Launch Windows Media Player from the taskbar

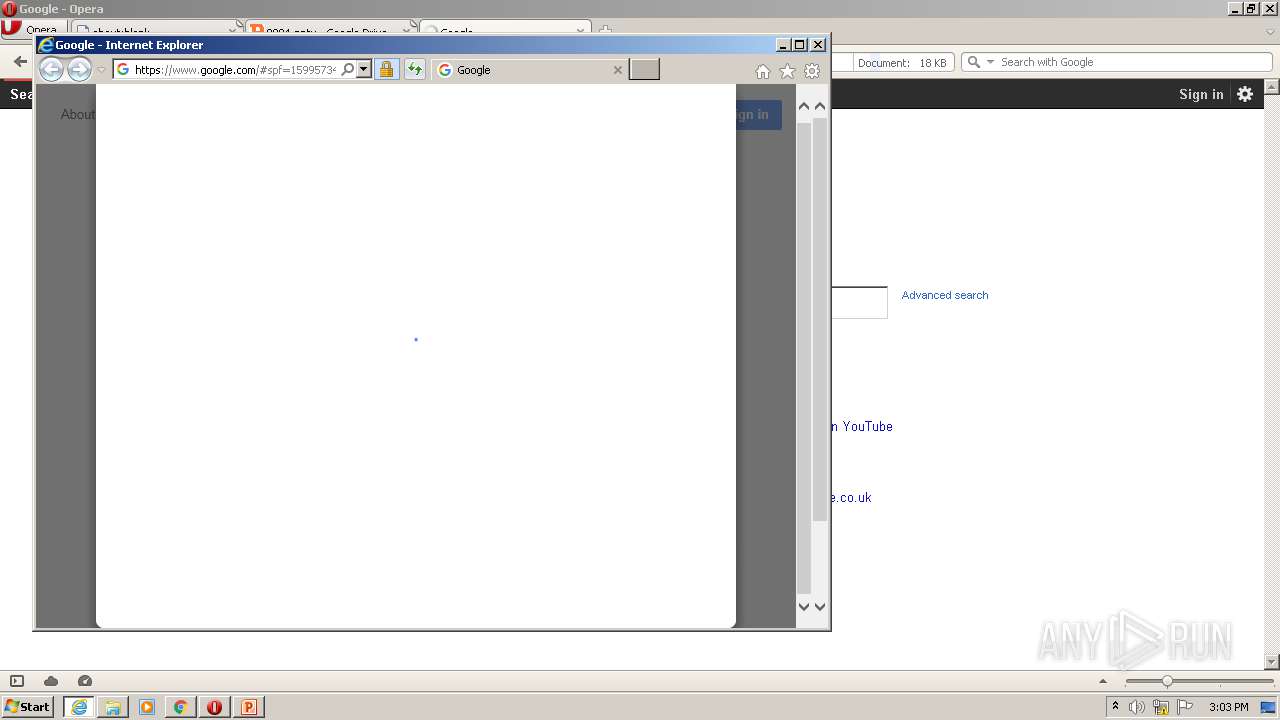147,707
